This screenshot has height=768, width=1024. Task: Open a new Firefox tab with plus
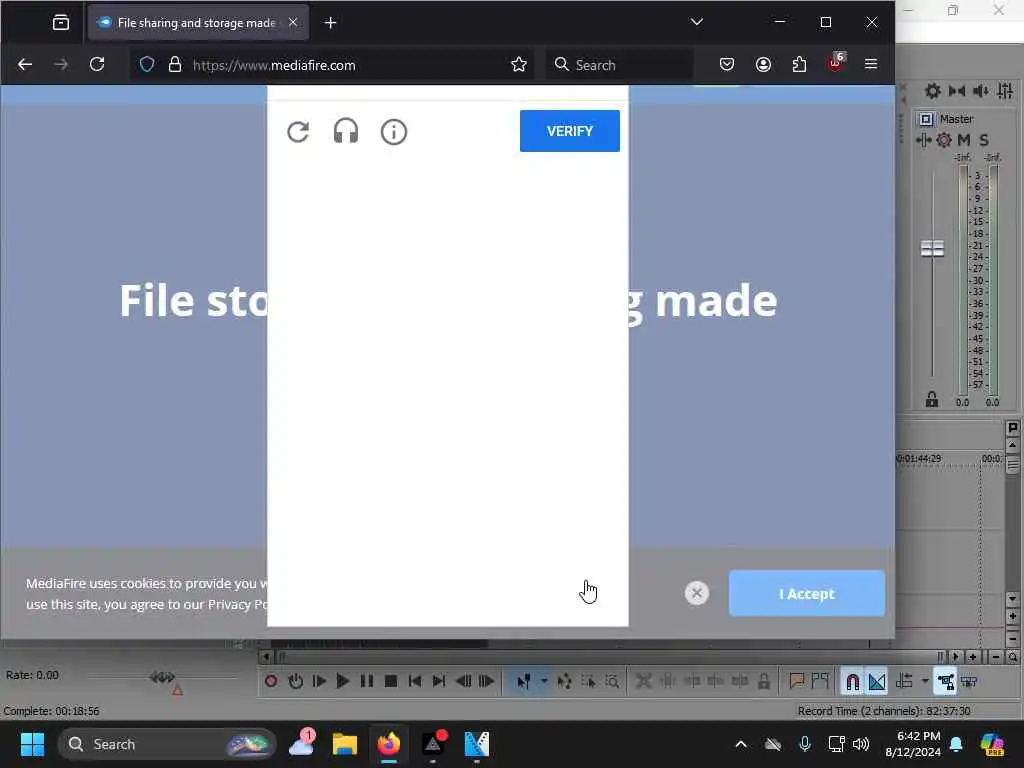330,23
